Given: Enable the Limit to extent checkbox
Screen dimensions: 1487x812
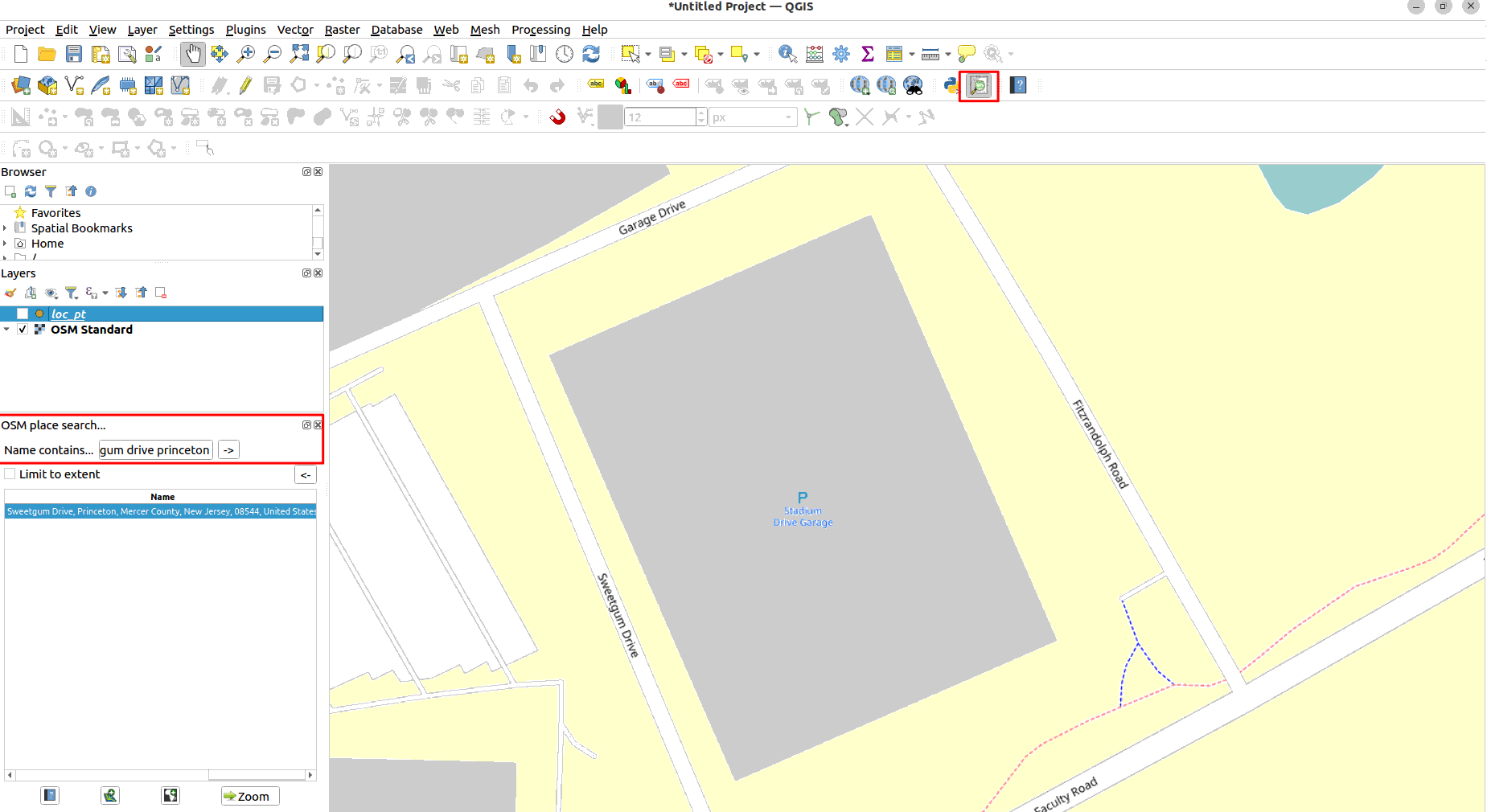Looking at the screenshot, I should tap(10, 474).
